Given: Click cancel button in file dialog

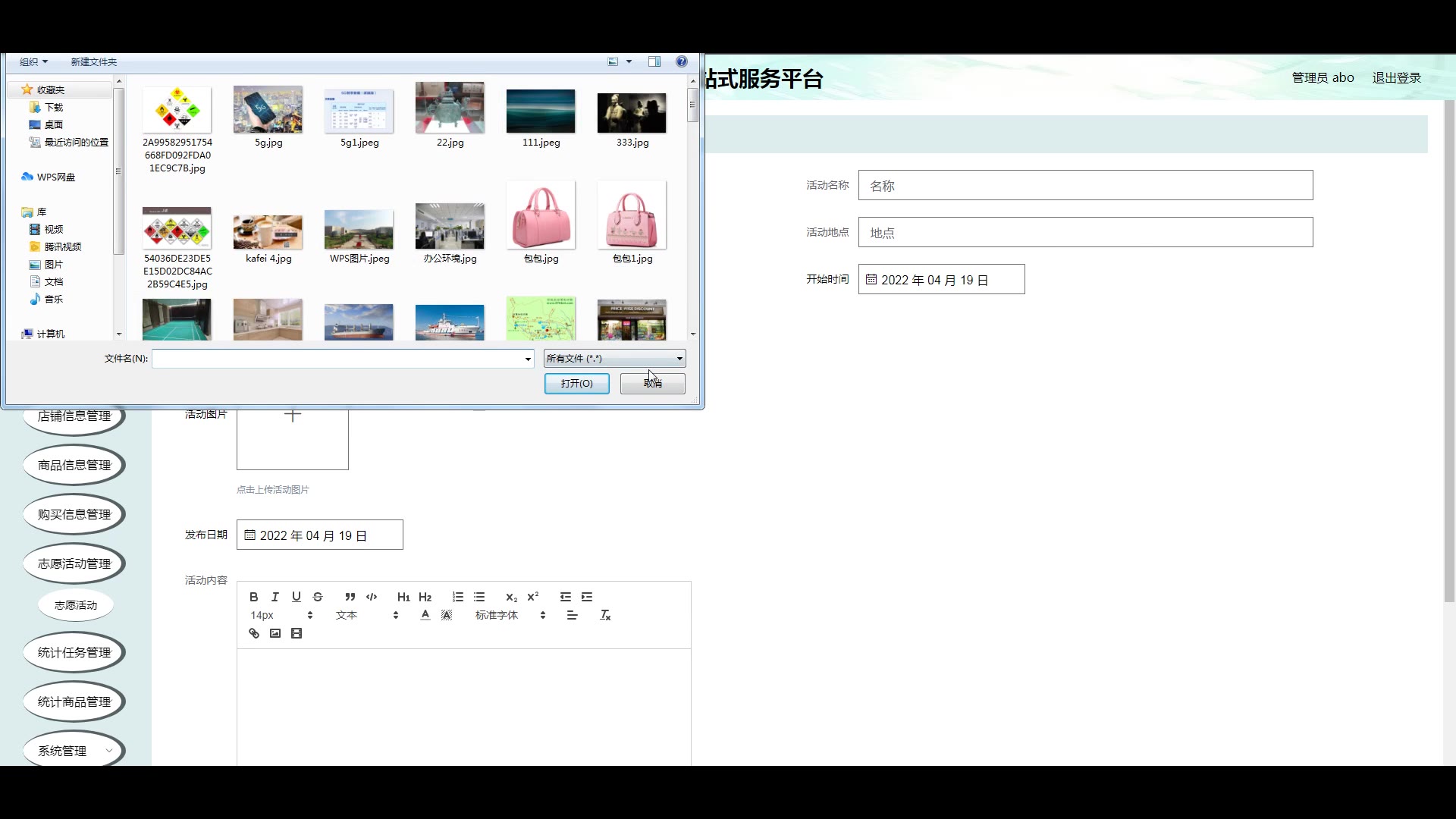Looking at the screenshot, I should (653, 384).
